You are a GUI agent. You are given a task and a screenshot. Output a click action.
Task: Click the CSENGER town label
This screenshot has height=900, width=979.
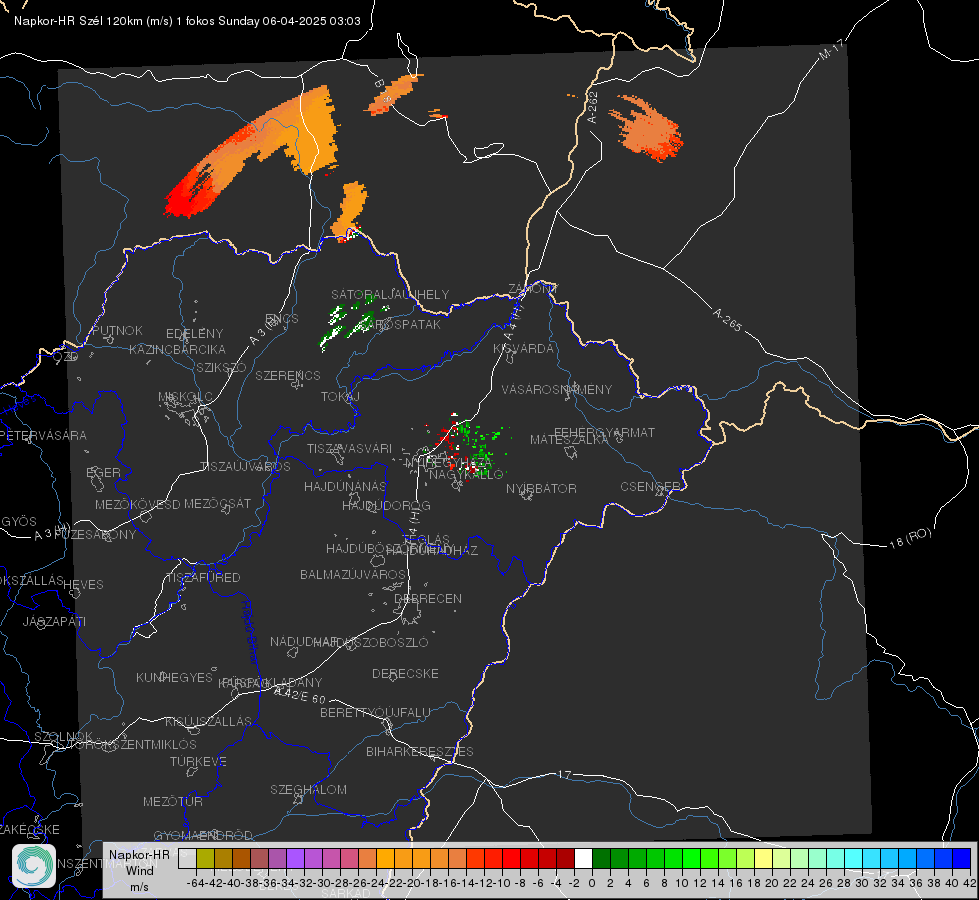click(651, 487)
